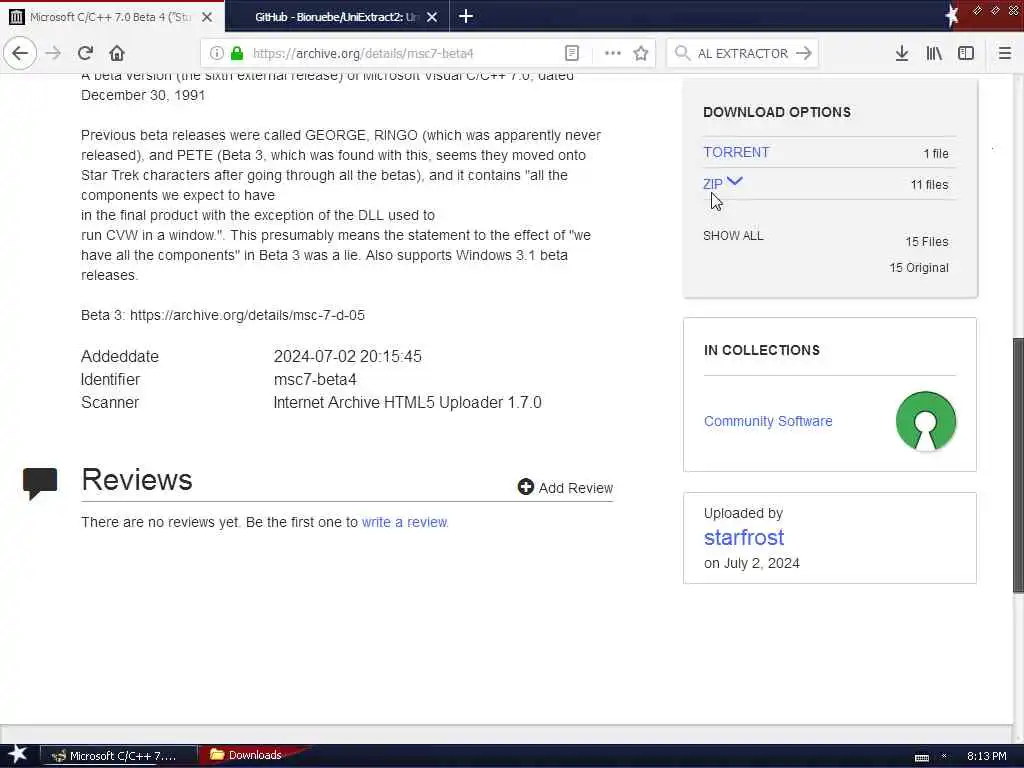Screen dimensions: 1024x768
Task: Click the 11 files count
Action: pos(929,185)
